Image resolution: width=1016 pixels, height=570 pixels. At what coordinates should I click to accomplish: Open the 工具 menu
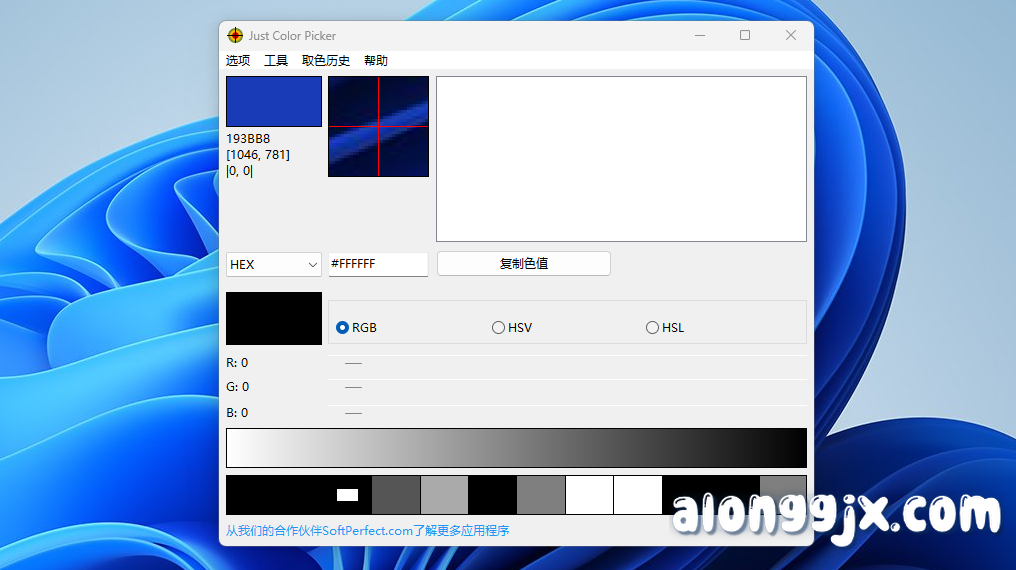[x=276, y=60]
